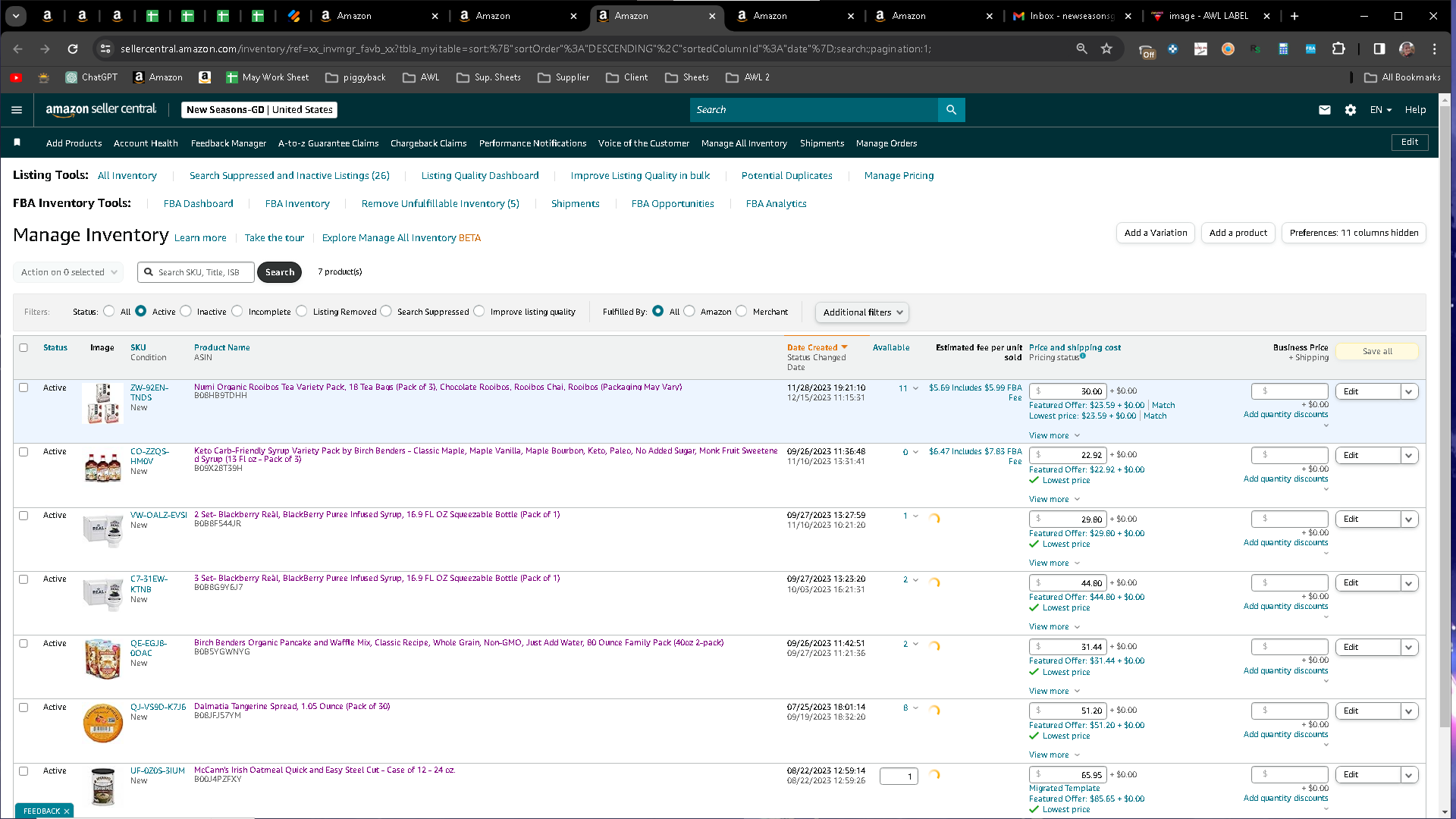Click the tab search dropdown arrow

[16, 16]
